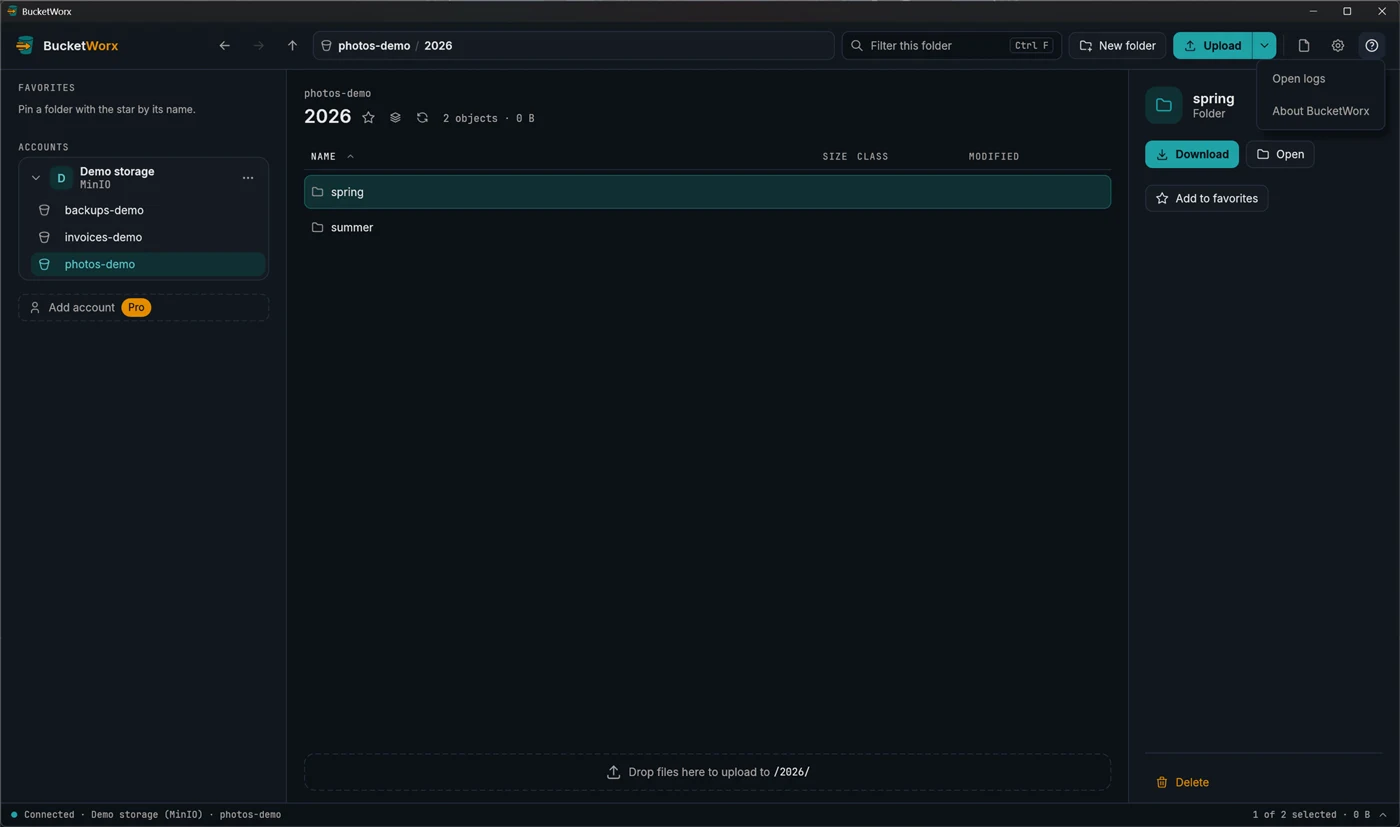The width and height of the screenshot is (1400, 827).
Task: Click the photos-demo breadcrumb segment
Action: [374, 46]
